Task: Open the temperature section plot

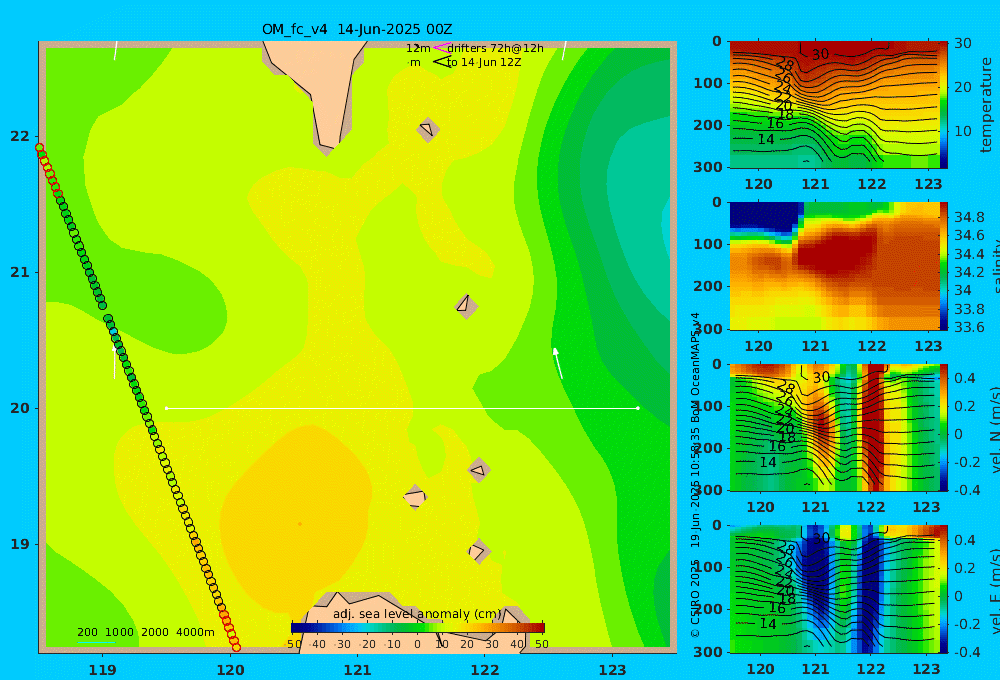Action: (834, 105)
